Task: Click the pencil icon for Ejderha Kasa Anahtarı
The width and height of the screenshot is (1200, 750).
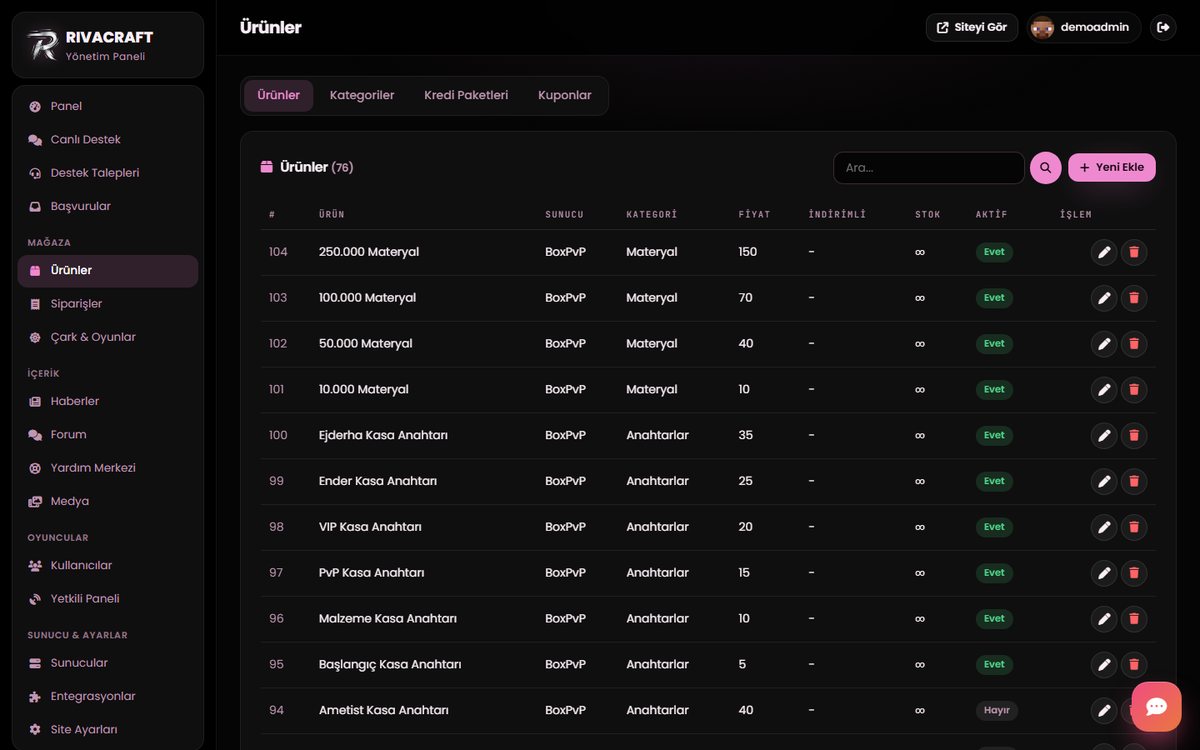Action: 1104,435
